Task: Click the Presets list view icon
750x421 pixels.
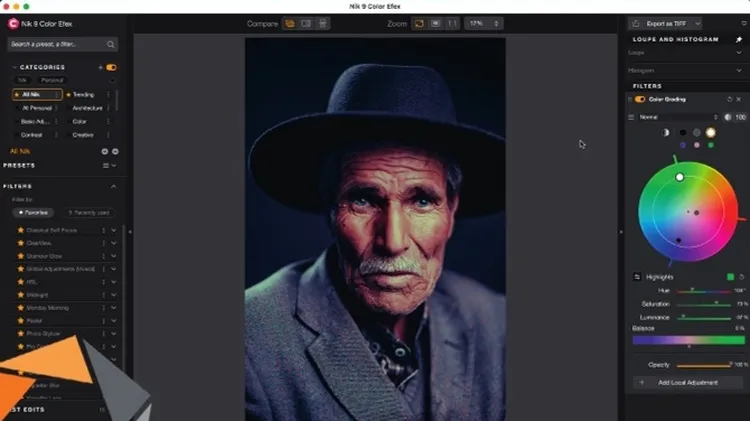Action: click(x=106, y=166)
